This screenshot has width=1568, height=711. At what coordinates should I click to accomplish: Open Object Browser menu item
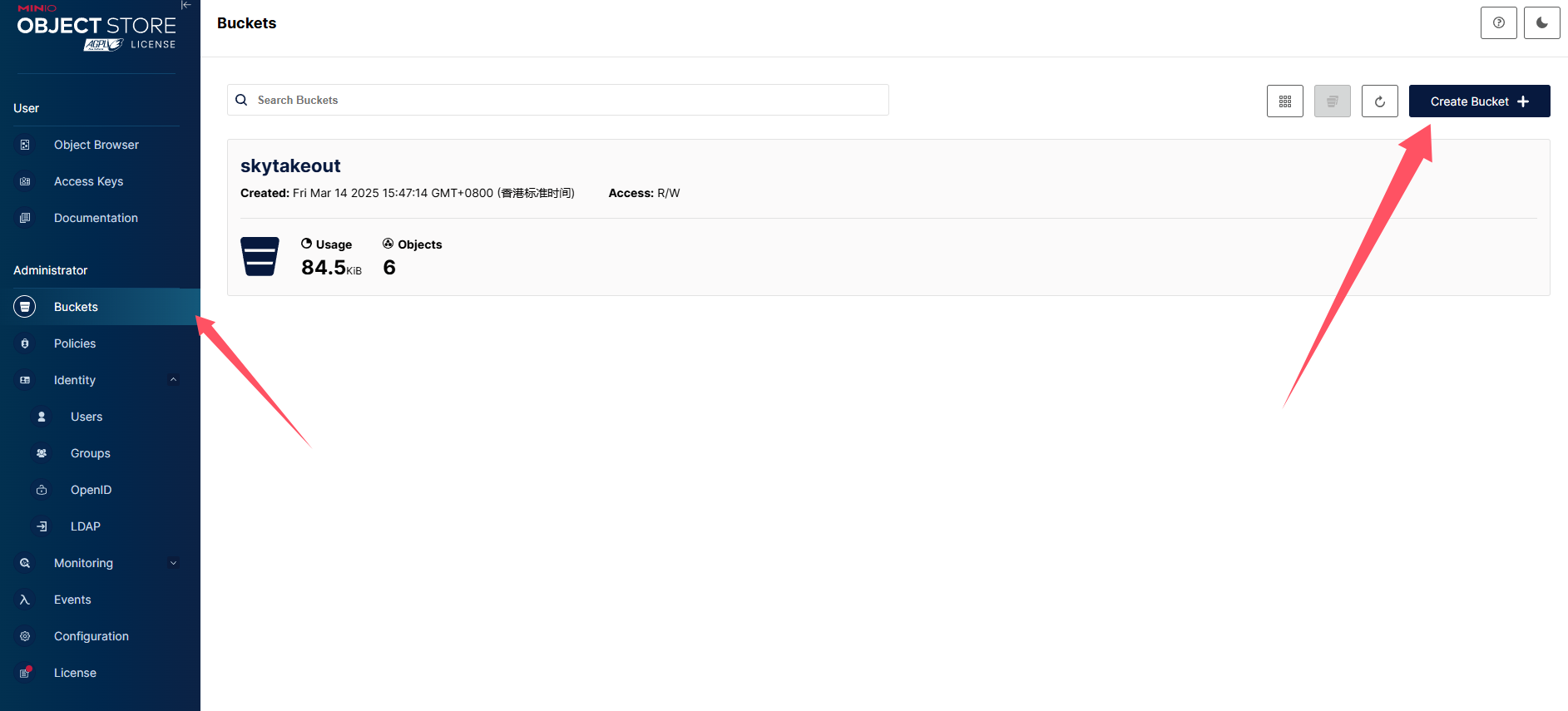coord(96,145)
